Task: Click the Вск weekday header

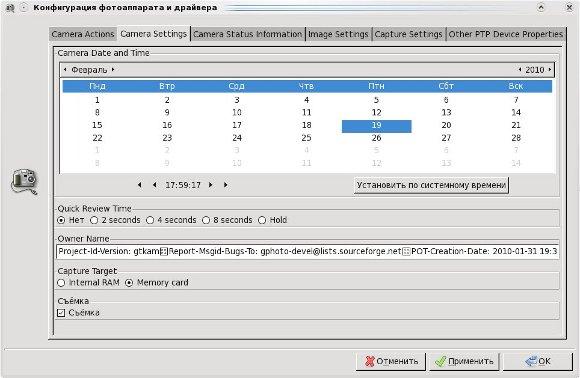Action: (x=516, y=86)
